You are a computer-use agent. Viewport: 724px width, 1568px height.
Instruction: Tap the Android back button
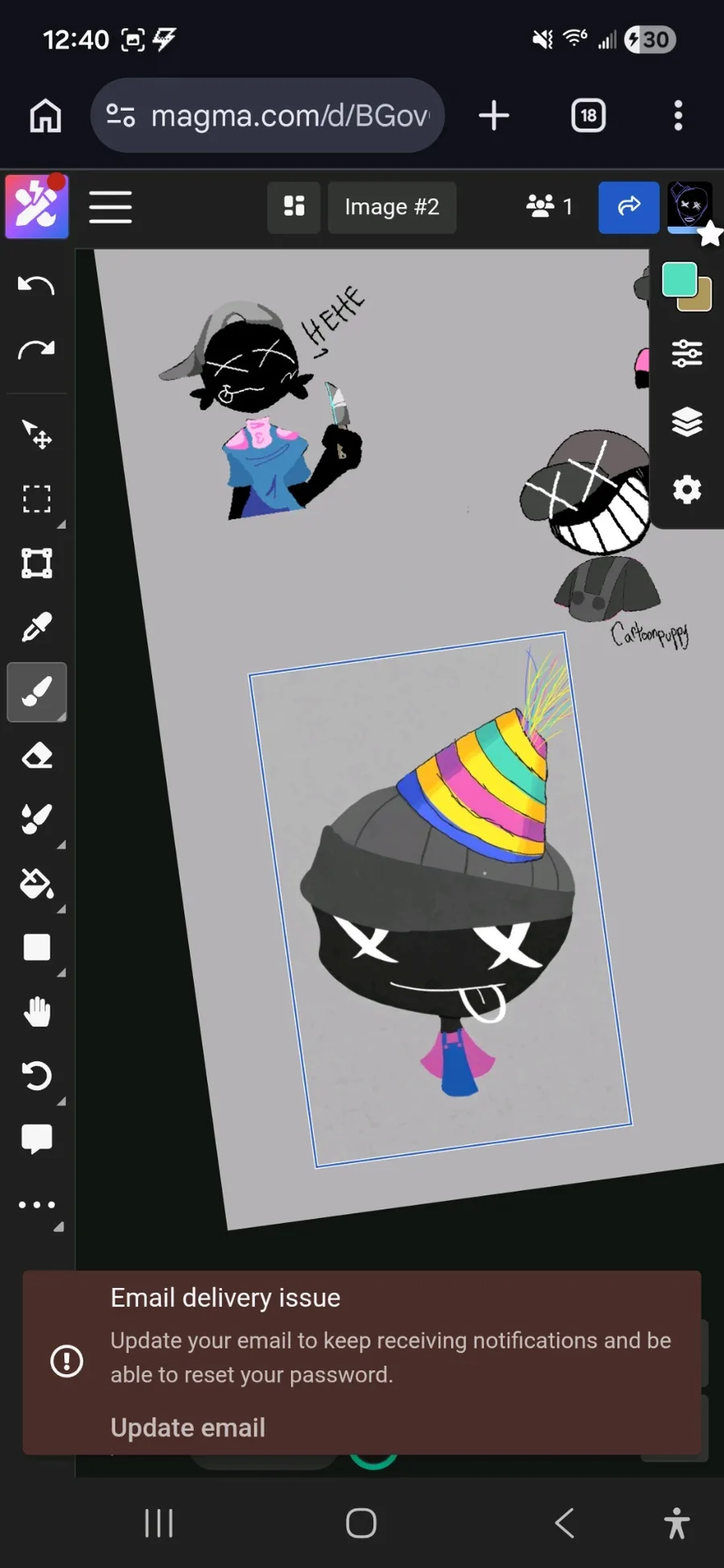(565, 1523)
